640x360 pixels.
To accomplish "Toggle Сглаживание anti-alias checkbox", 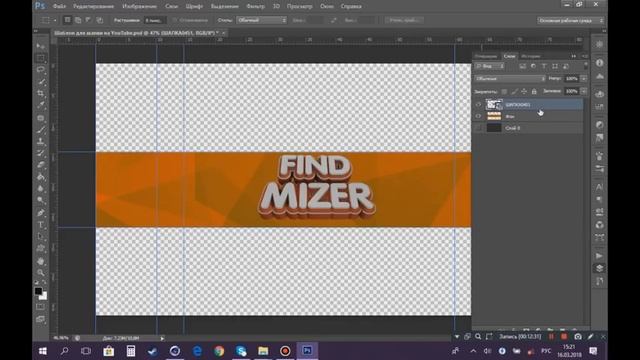I will click(175, 20).
